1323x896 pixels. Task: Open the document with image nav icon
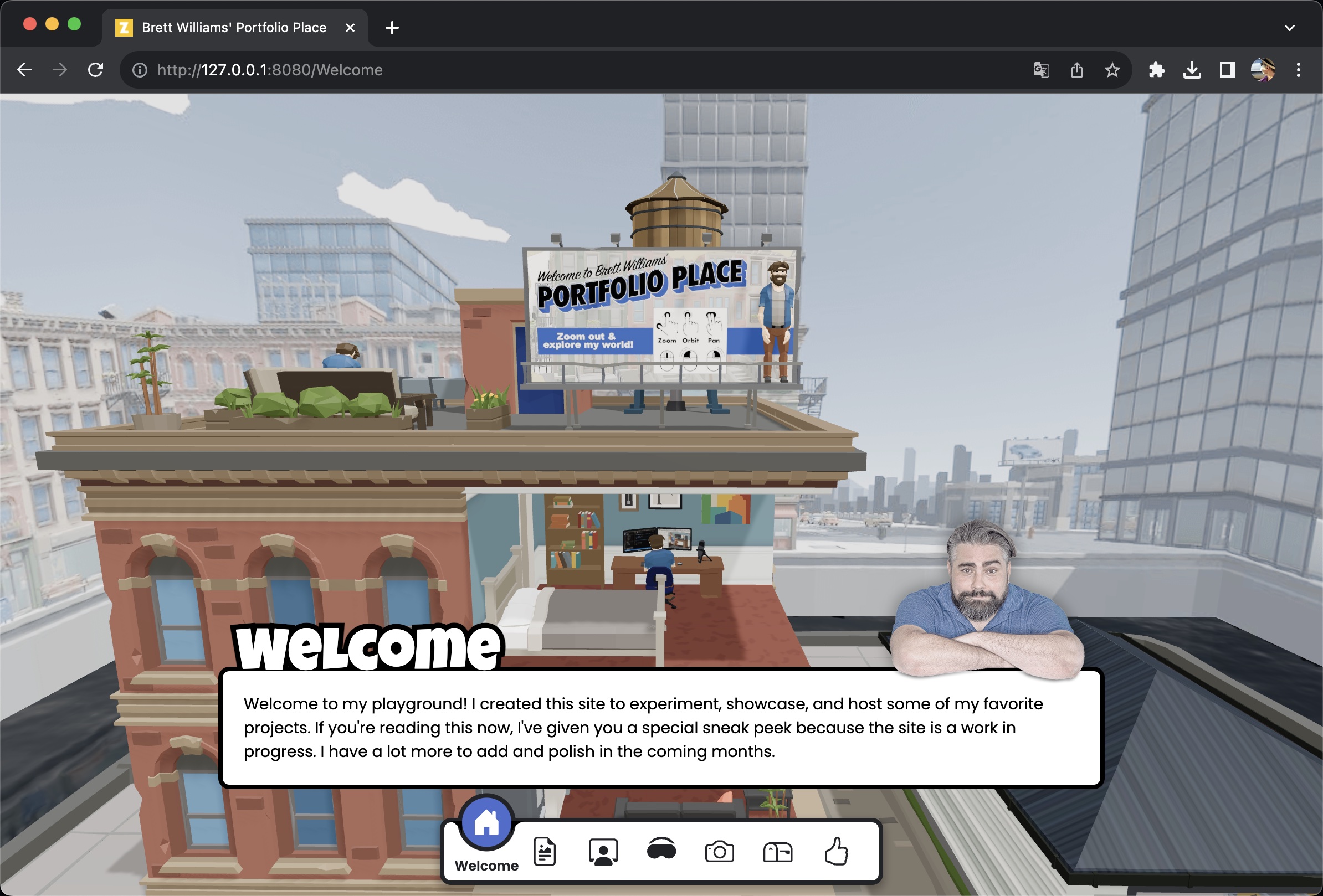click(x=545, y=852)
